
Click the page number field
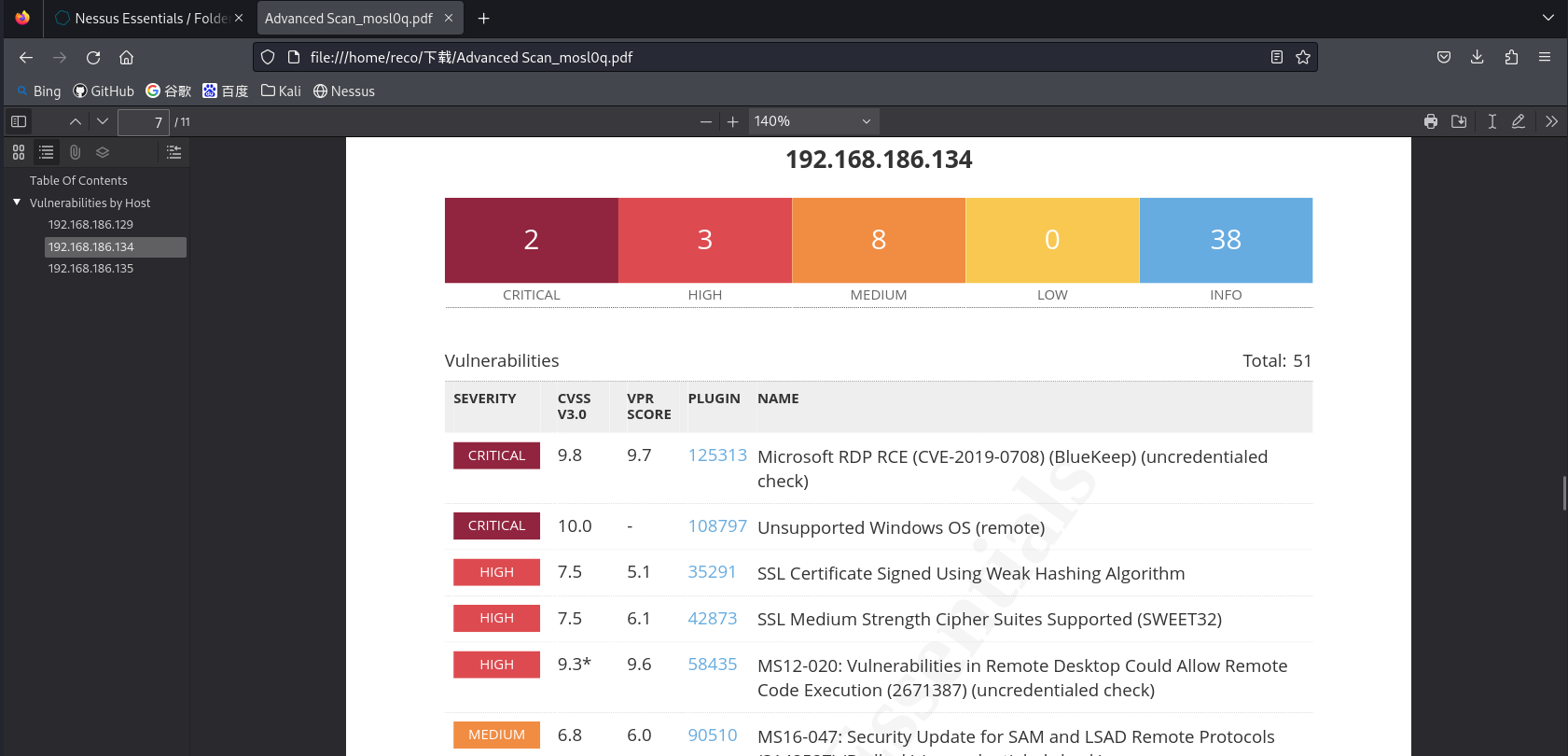tap(144, 121)
